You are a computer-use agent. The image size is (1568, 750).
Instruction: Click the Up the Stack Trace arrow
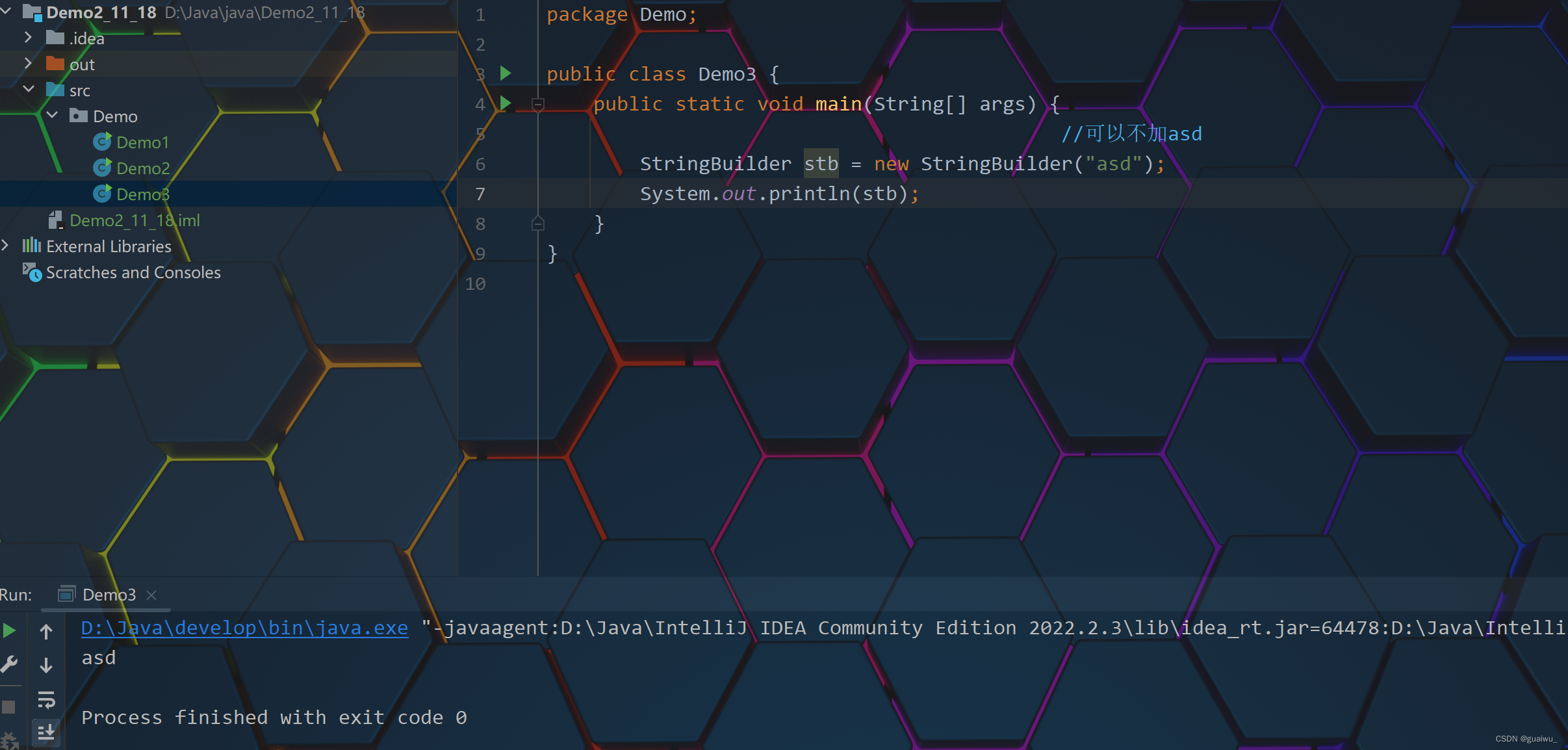(x=45, y=630)
